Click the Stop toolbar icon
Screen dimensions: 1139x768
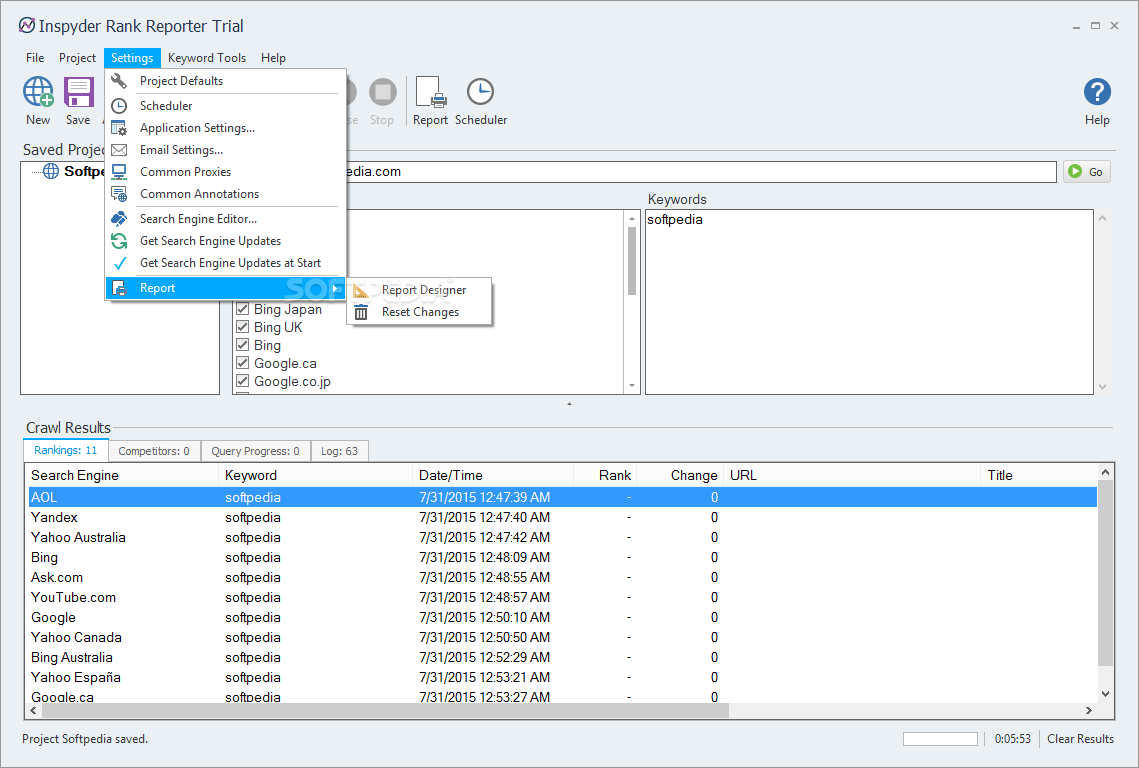382,92
